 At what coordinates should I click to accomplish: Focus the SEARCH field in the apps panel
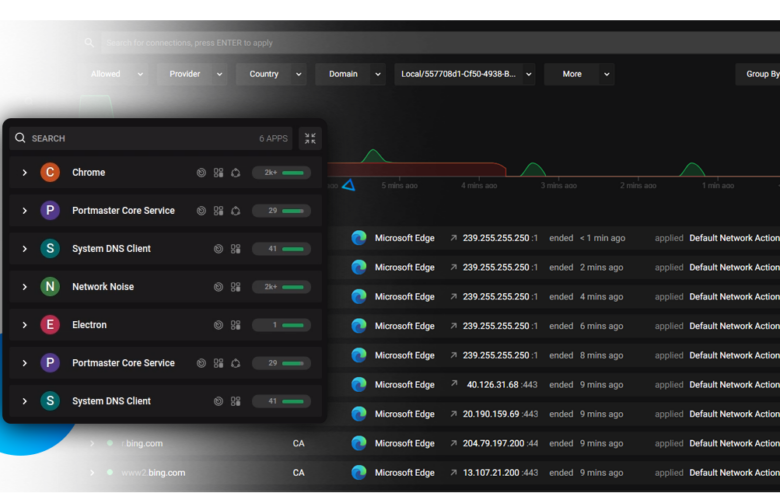(151, 138)
